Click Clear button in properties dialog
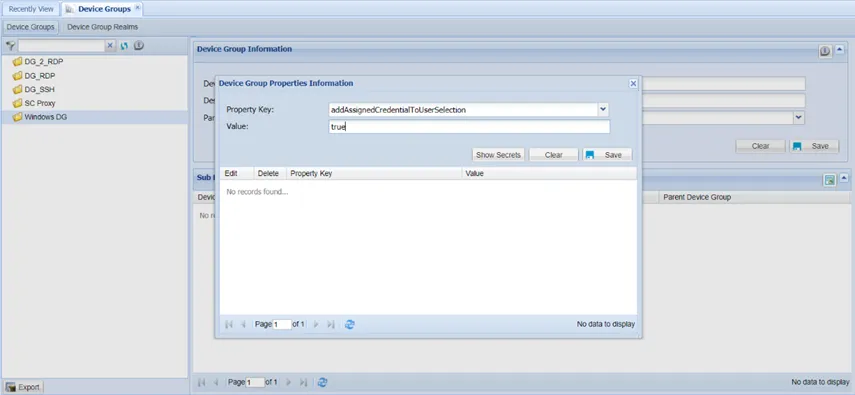 (553, 155)
